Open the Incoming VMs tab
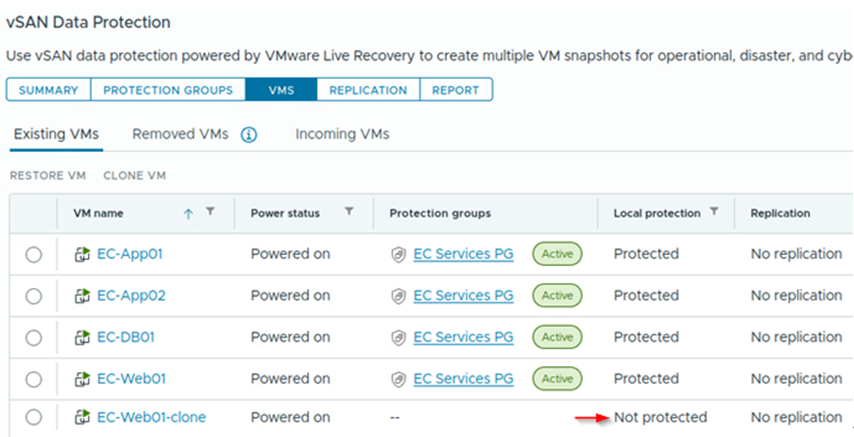The height and width of the screenshot is (437, 854). [x=342, y=134]
